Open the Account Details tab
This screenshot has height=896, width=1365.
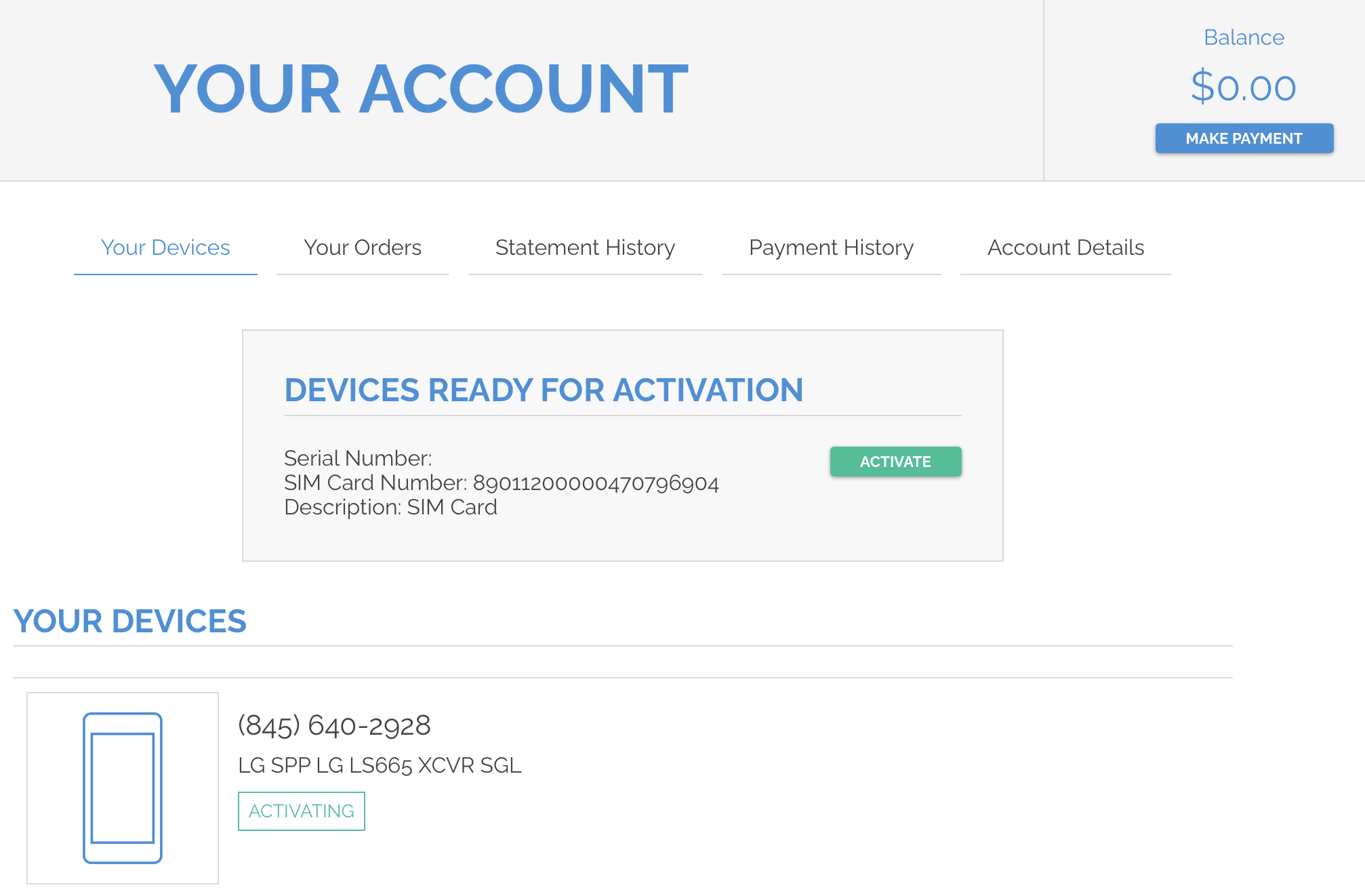1065,248
